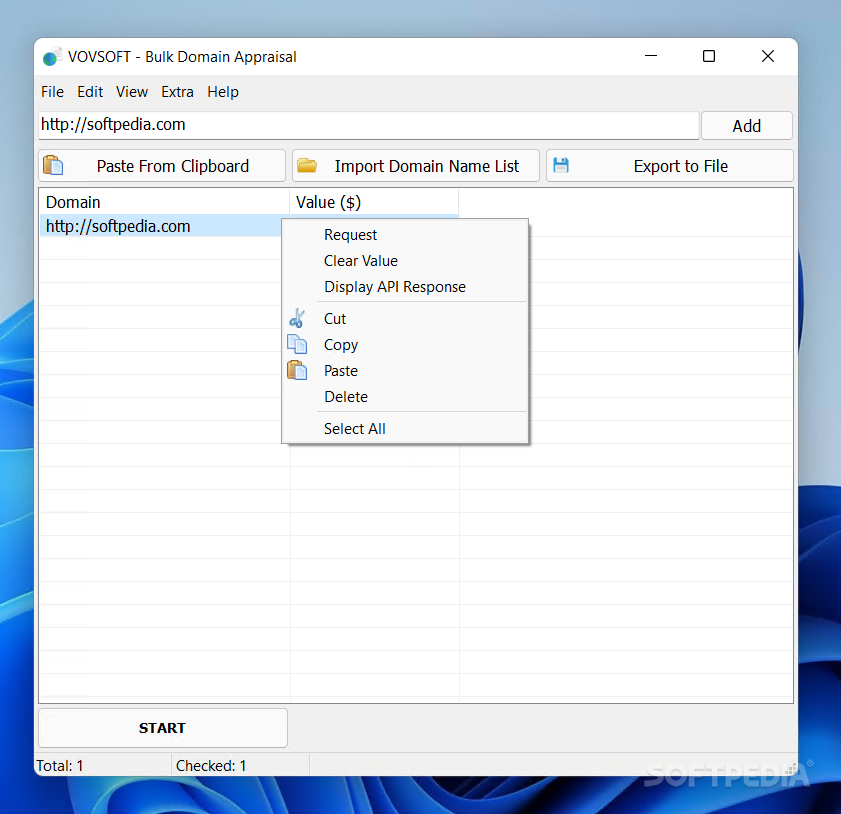Click the clipboard icon beside Paste
The width and height of the screenshot is (841, 814).
point(297,370)
